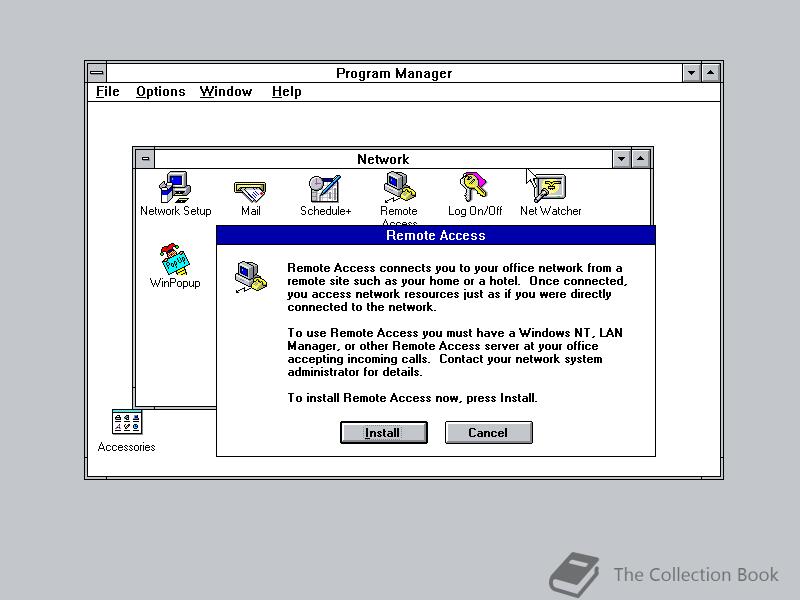The width and height of the screenshot is (800, 600).
Task: Open the Options menu
Action: [160, 91]
